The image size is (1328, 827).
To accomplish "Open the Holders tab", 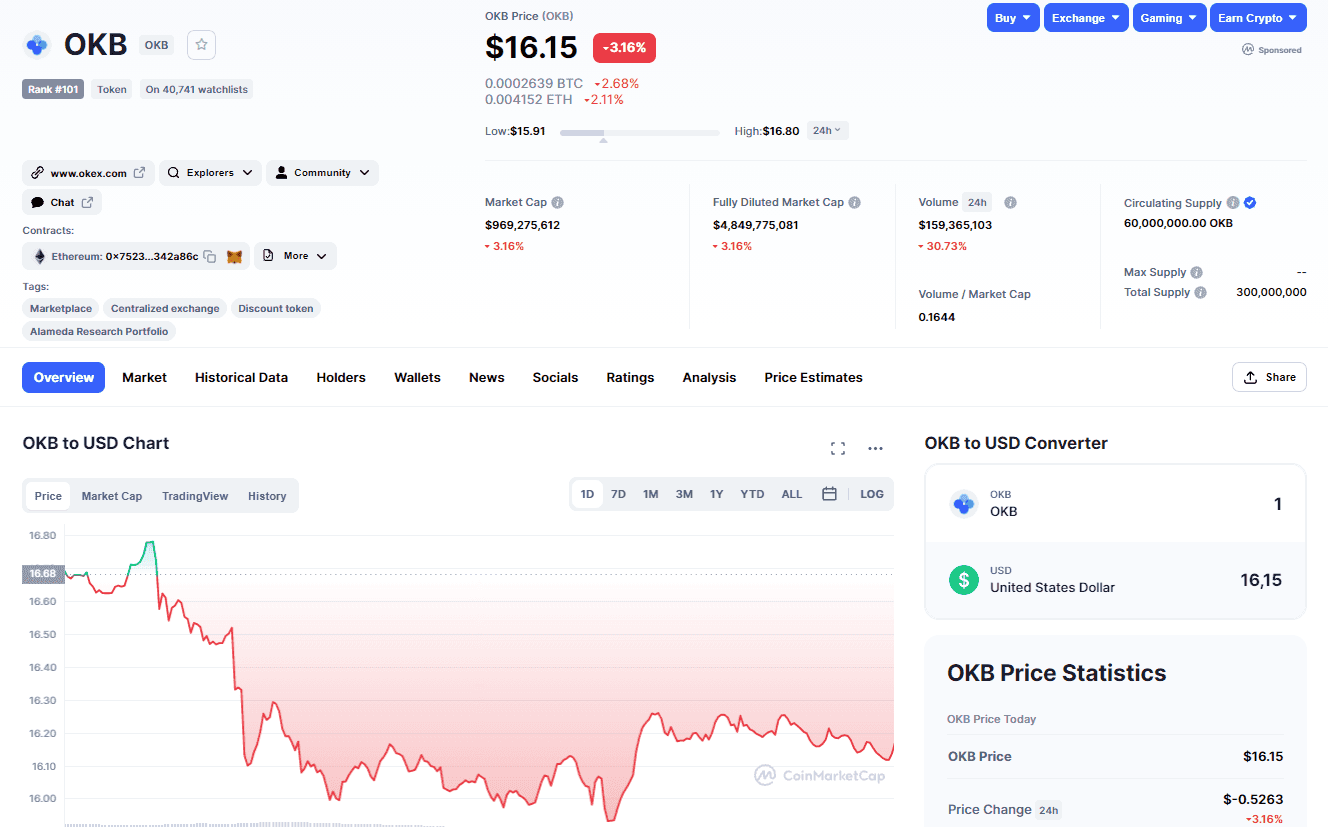I will [x=341, y=377].
